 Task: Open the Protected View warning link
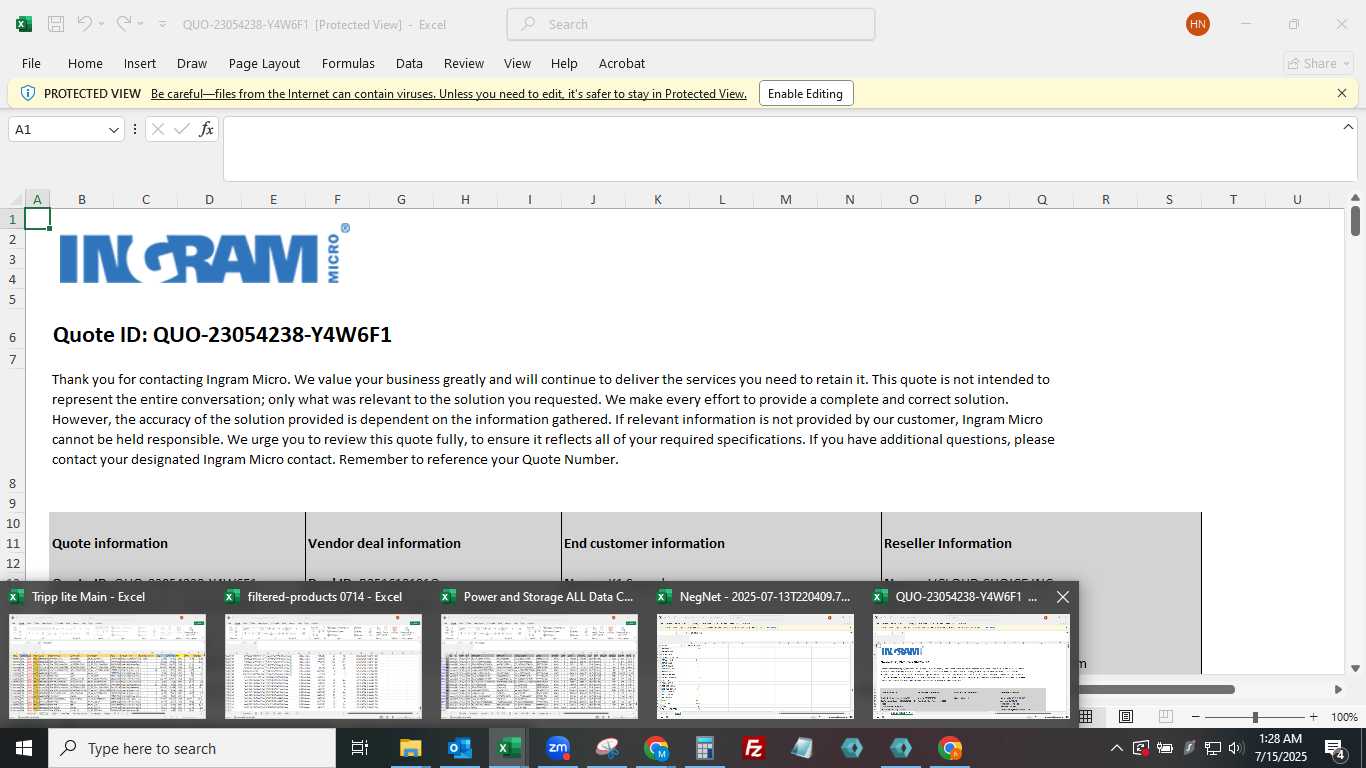coord(449,94)
